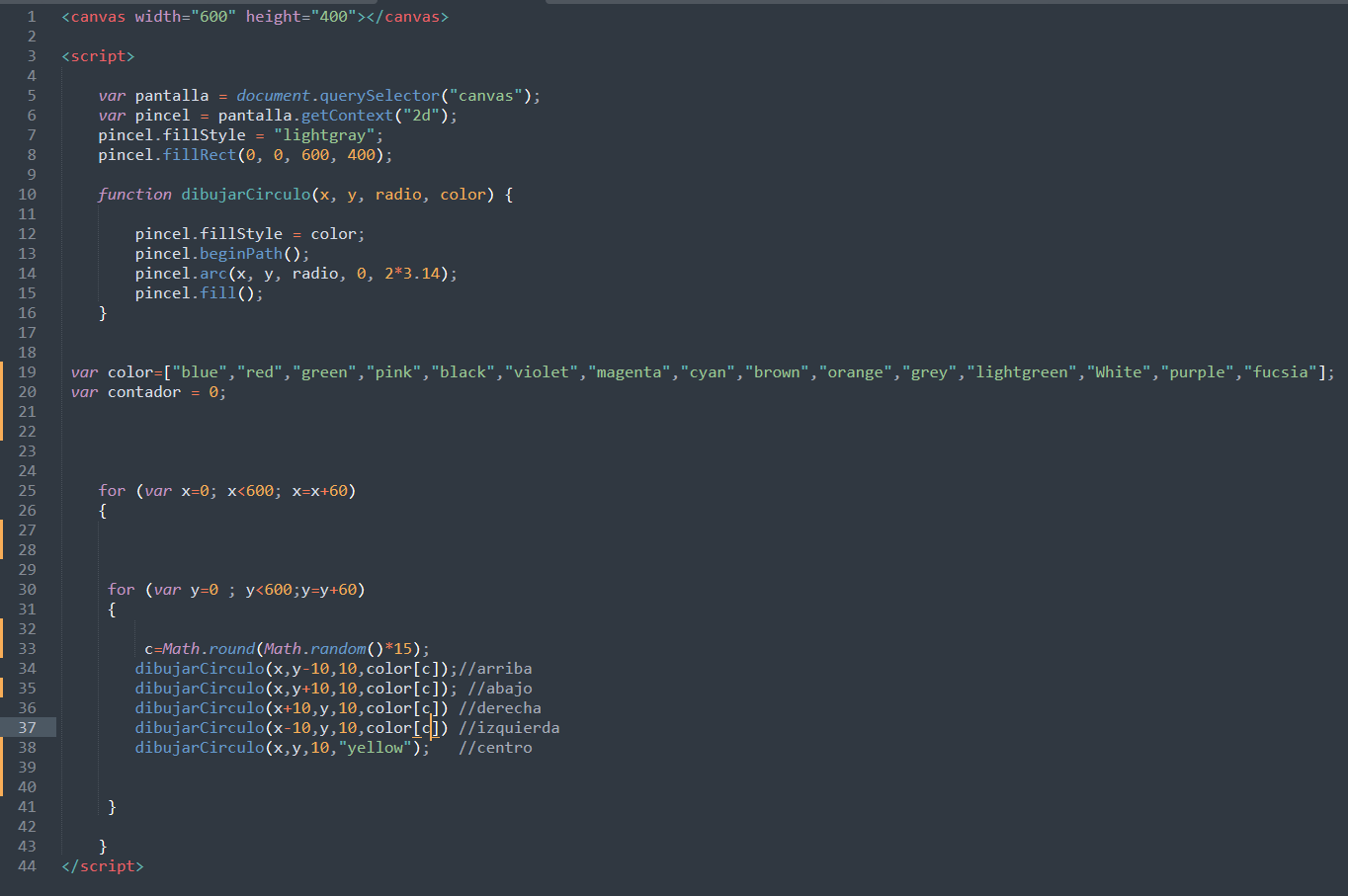Place cursor on querySelector method
Viewport: 1348px width, 896px height.
[379, 96]
